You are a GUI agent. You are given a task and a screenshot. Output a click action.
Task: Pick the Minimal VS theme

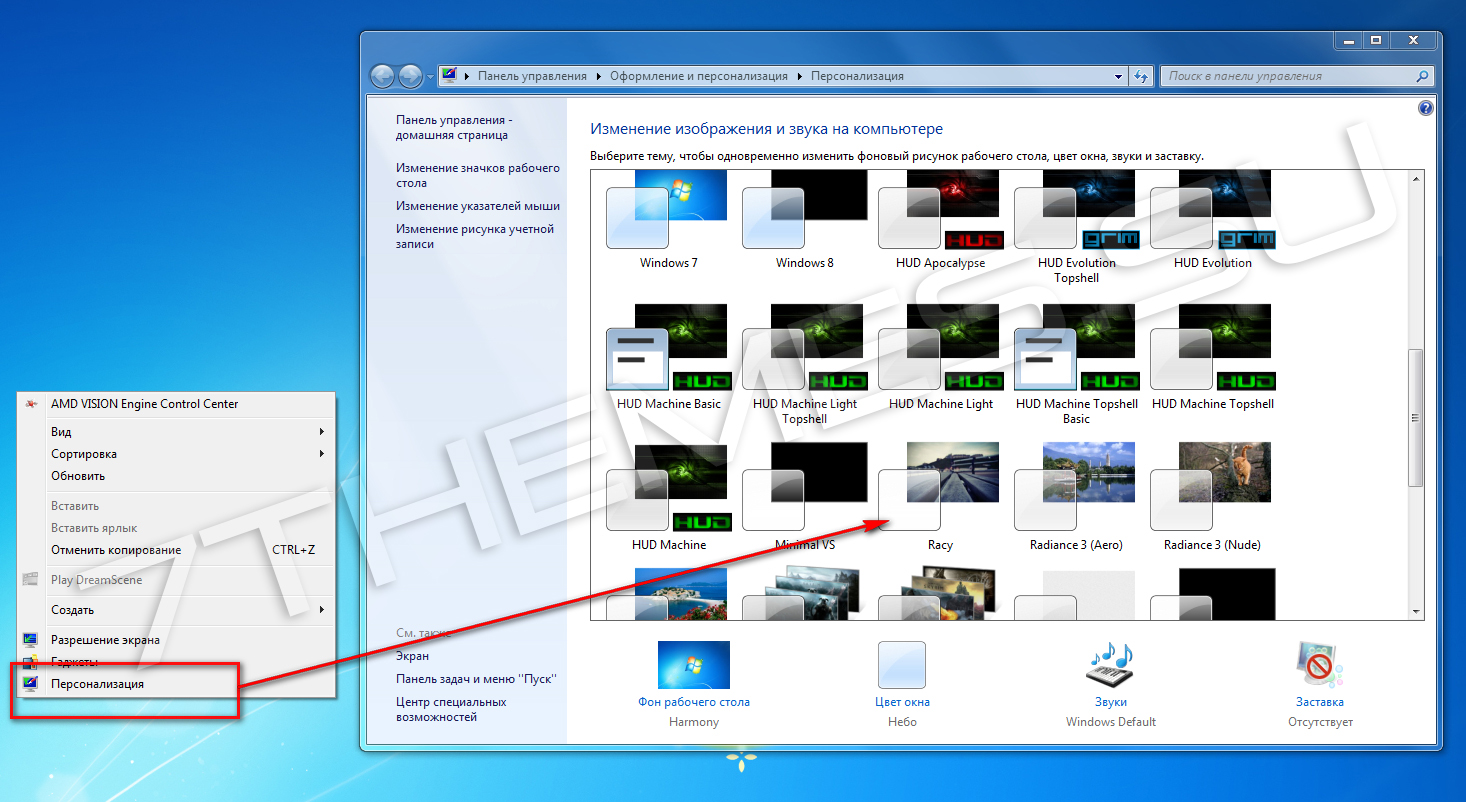point(803,488)
